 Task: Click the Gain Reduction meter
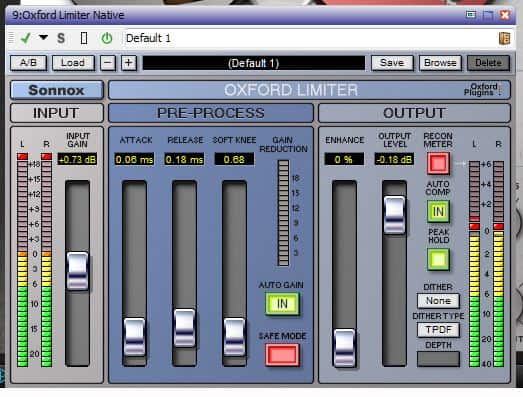click(284, 213)
